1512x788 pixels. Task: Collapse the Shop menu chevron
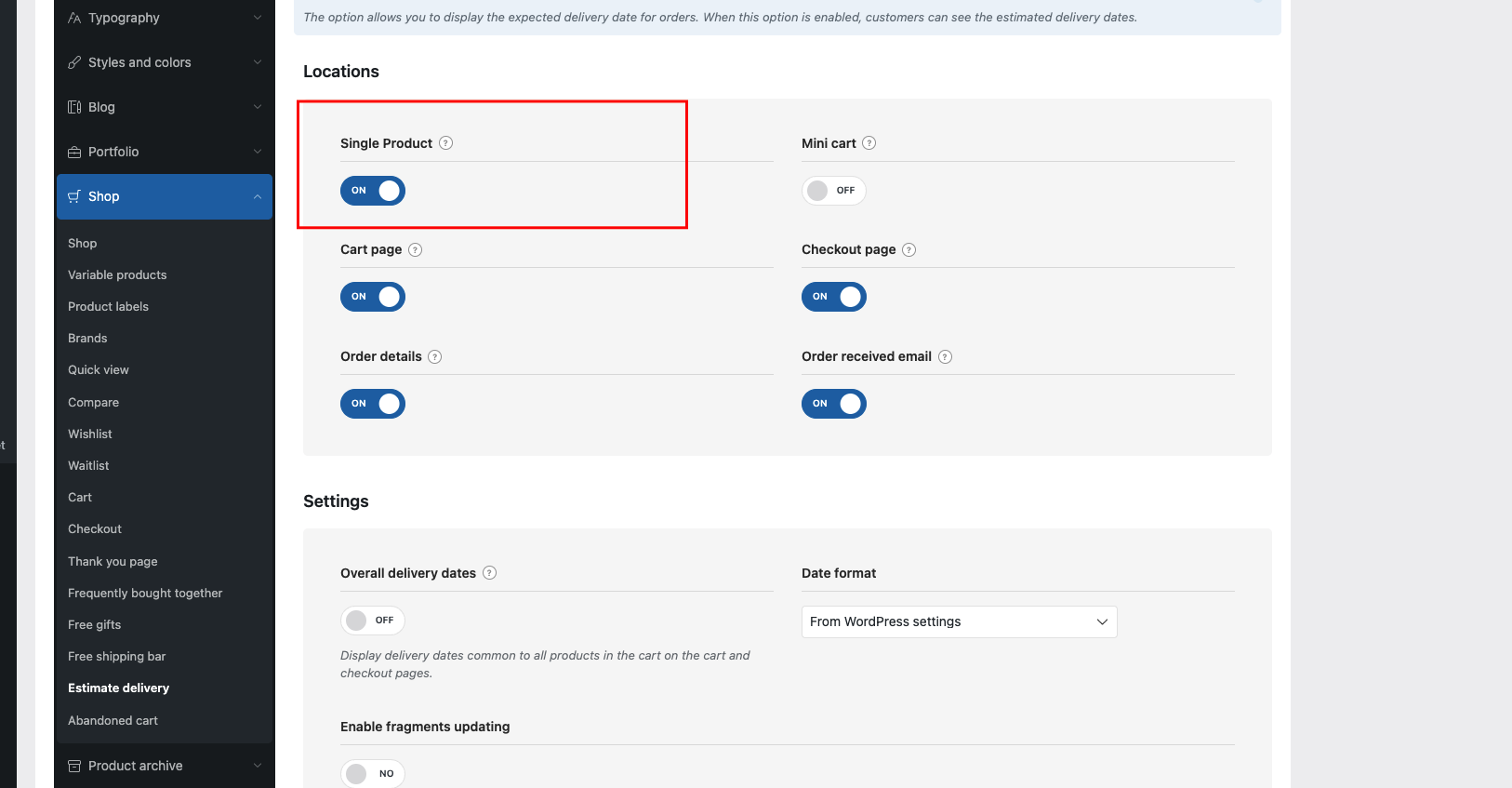pyautogui.click(x=258, y=196)
